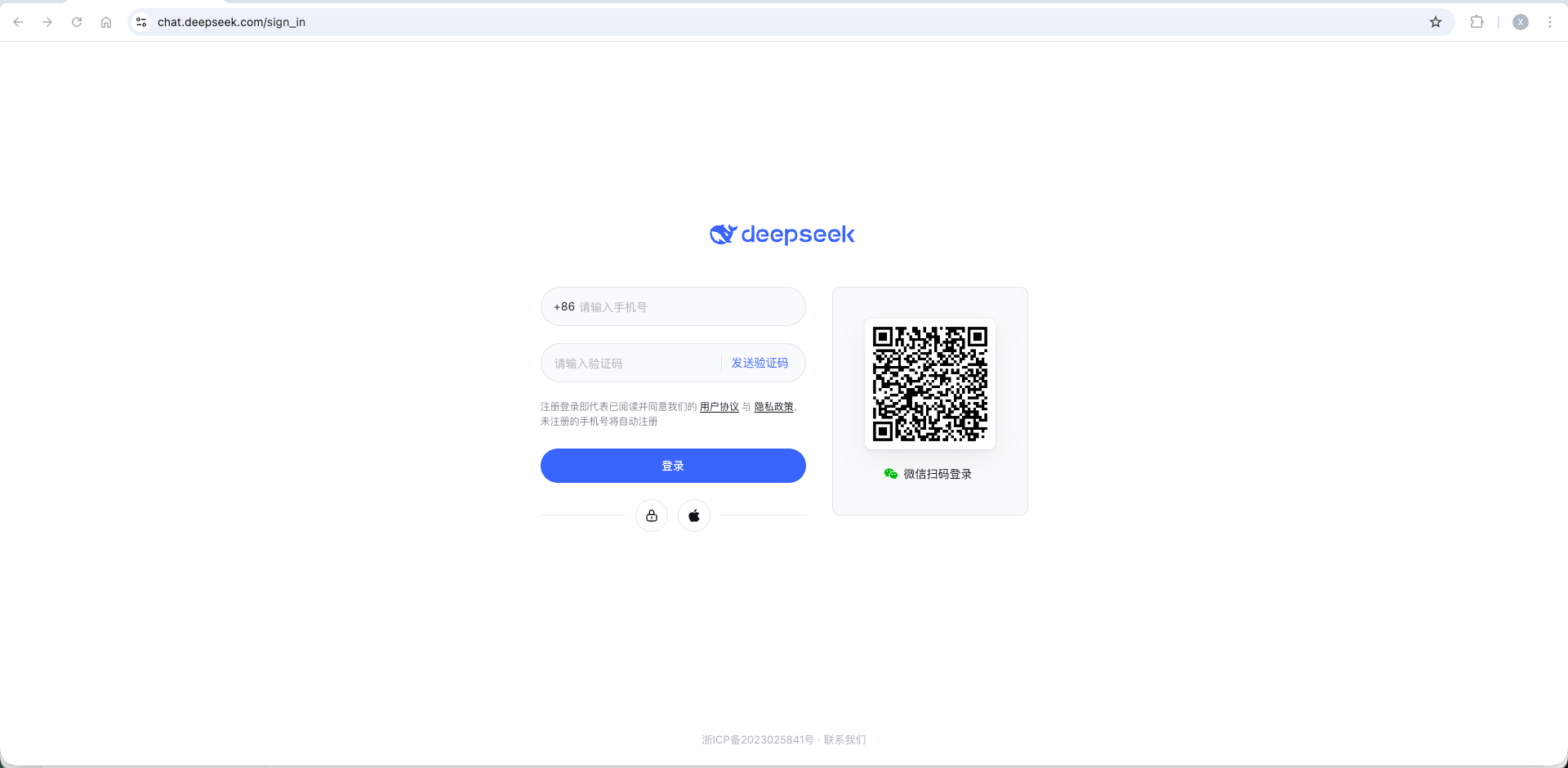Open Chrome three-dot menu
The image size is (1568, 768).
(1549, 22)
